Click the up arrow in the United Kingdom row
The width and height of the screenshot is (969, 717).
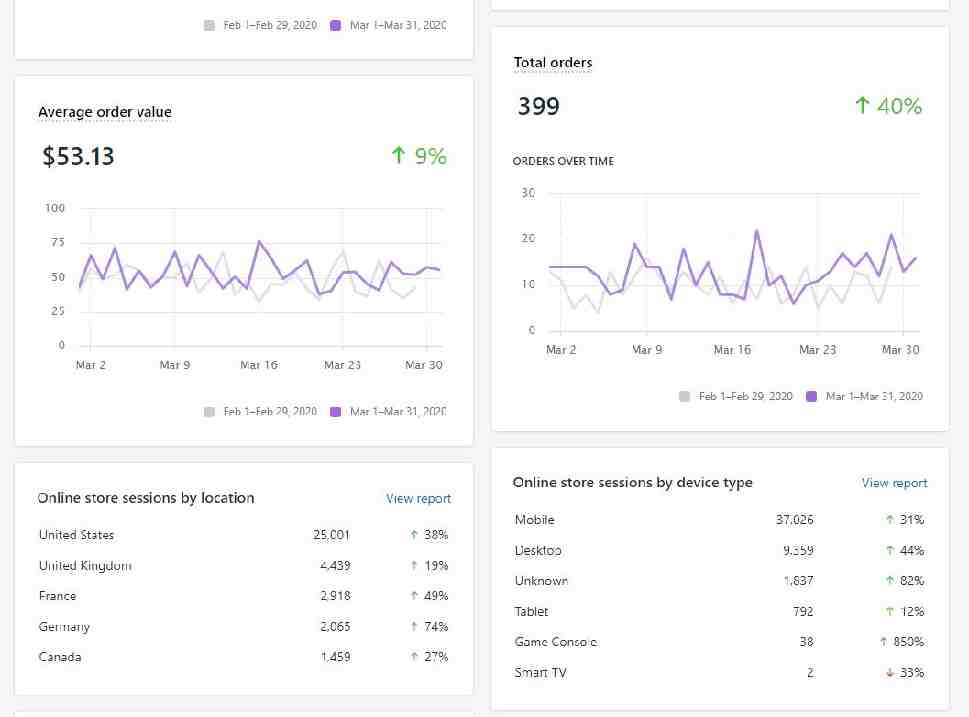(414, 565)
